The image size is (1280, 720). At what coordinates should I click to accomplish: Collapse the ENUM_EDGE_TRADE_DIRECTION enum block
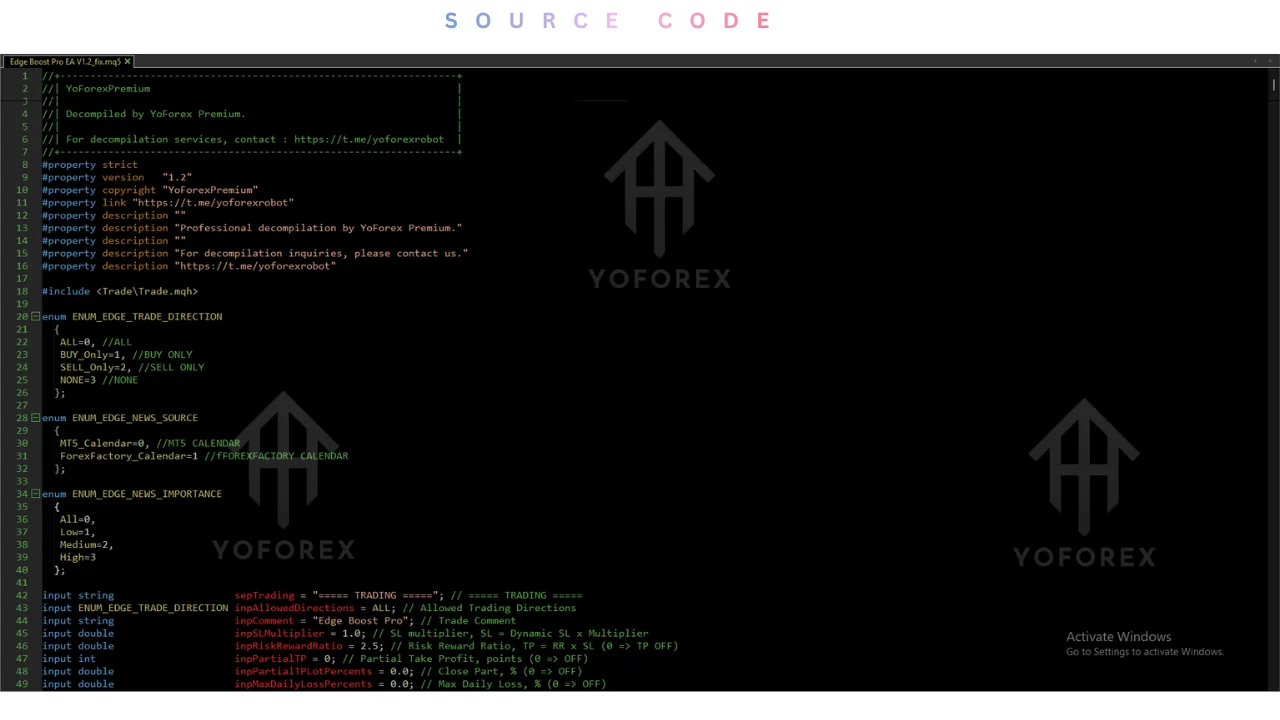(x=36, y=317)
